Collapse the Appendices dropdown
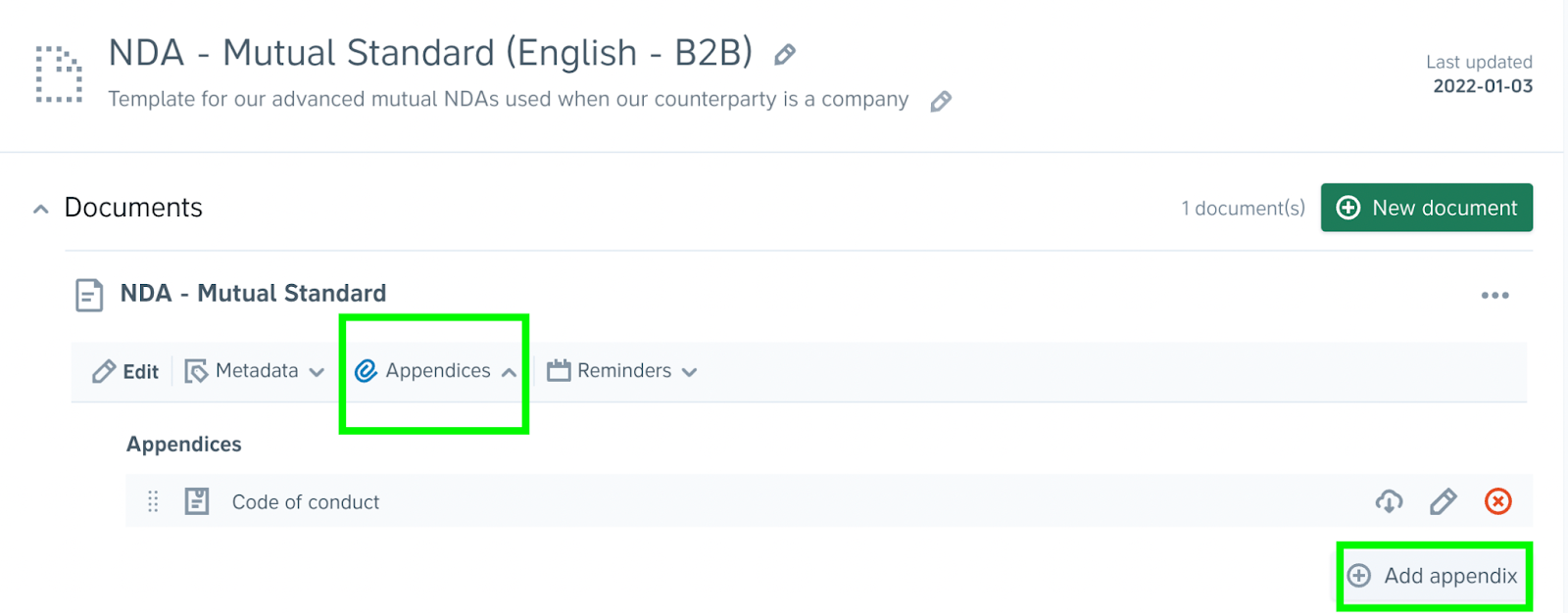 [436, 371]
